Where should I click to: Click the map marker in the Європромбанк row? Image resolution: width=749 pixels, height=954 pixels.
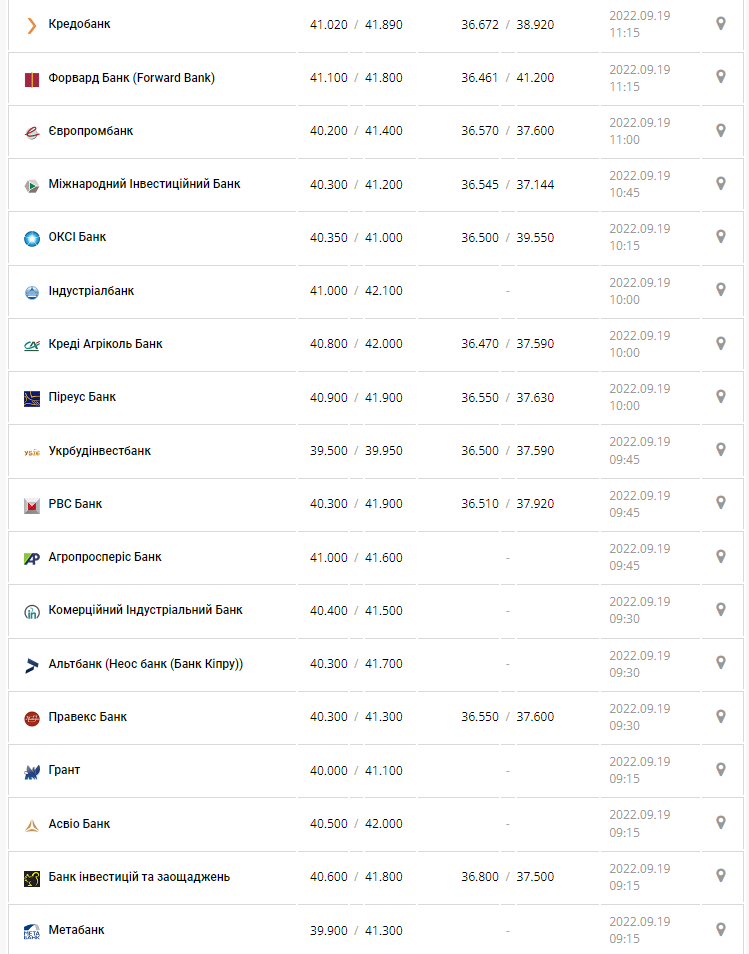pos(720,130)
